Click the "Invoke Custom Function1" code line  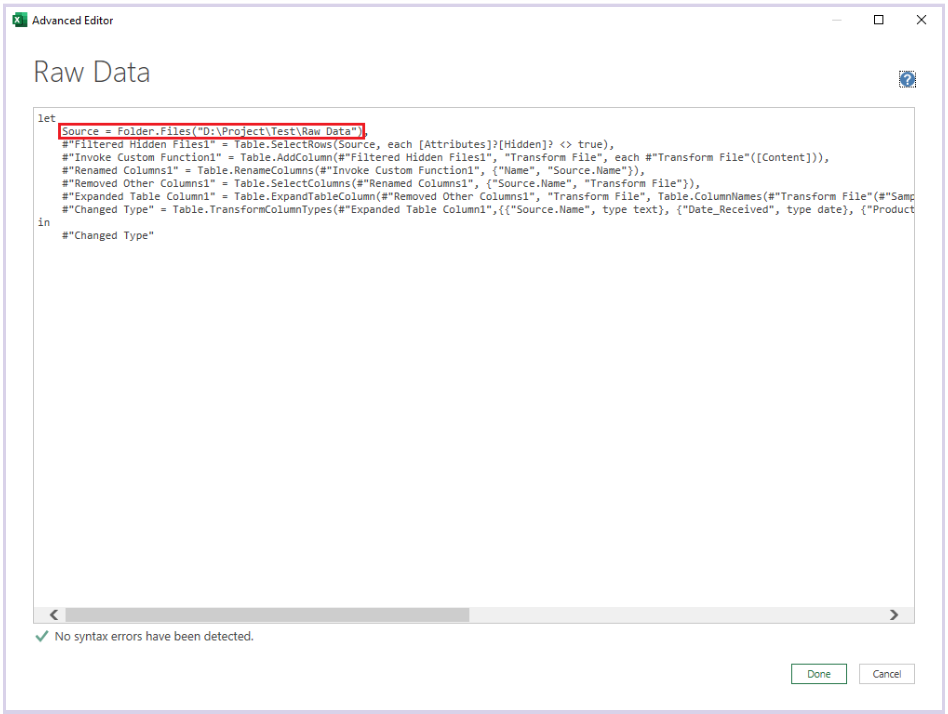click(446, 158)
